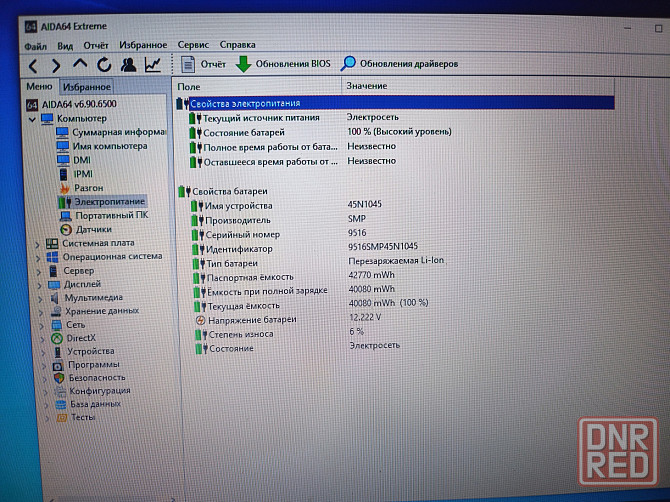Click the Сеть network icon

56,325
